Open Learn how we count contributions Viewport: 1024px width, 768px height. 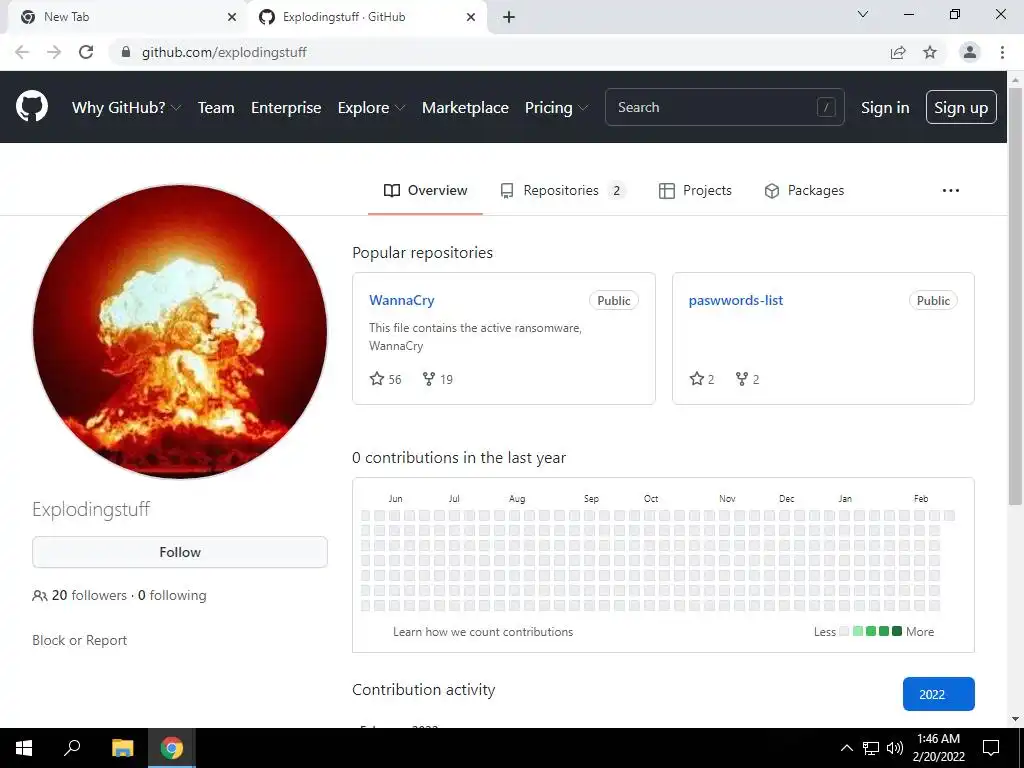(x=483, y=632)
